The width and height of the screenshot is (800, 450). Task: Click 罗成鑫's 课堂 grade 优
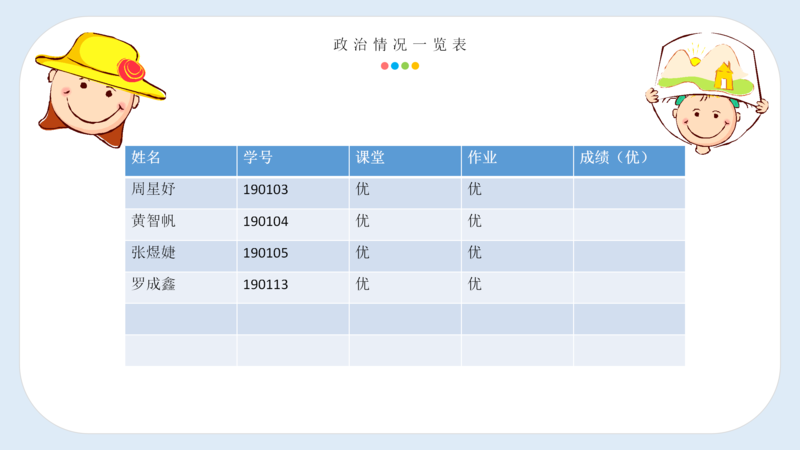pyautogui.click(x=405, y=287)
